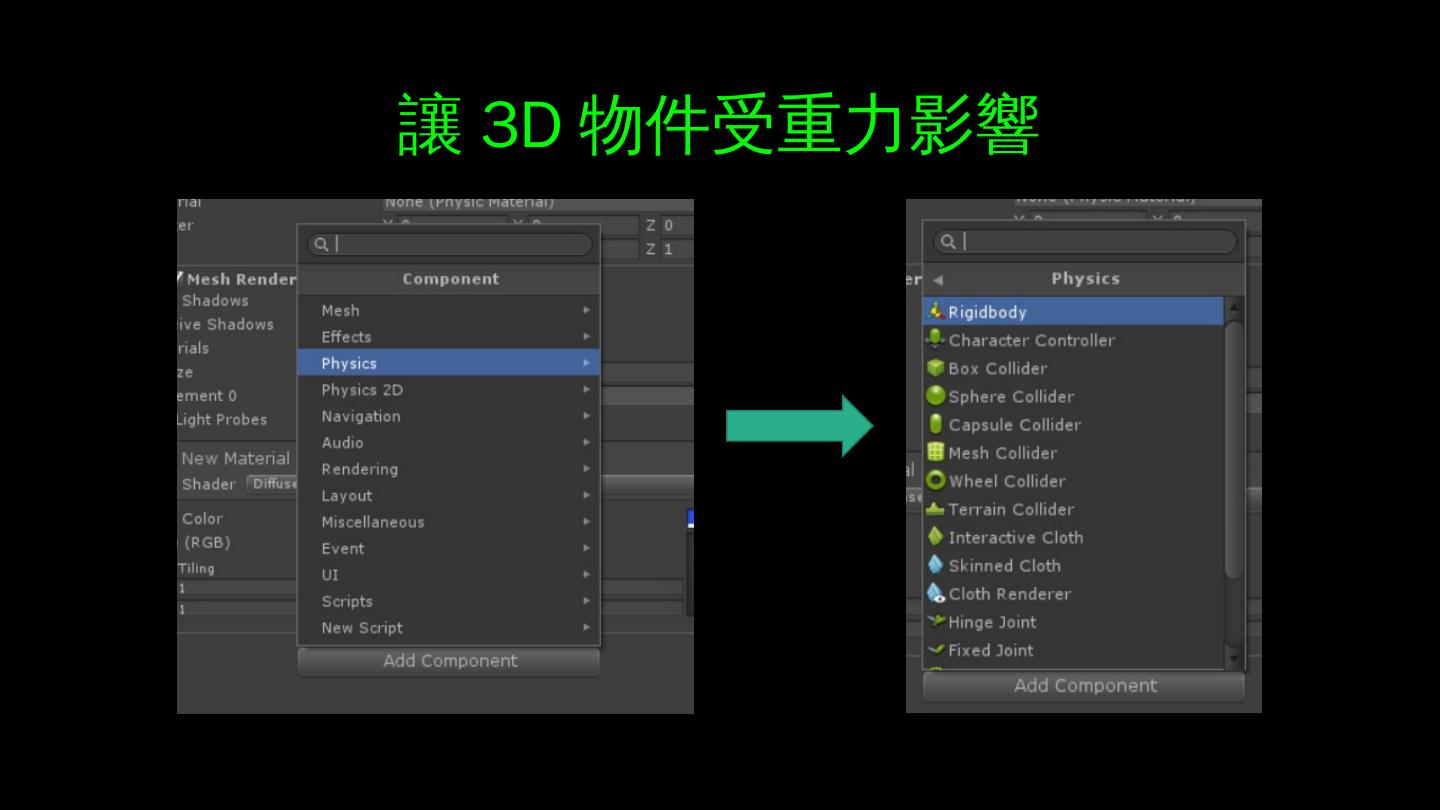
Task: Click the Interactive Cloth icon
Action: 936,537
